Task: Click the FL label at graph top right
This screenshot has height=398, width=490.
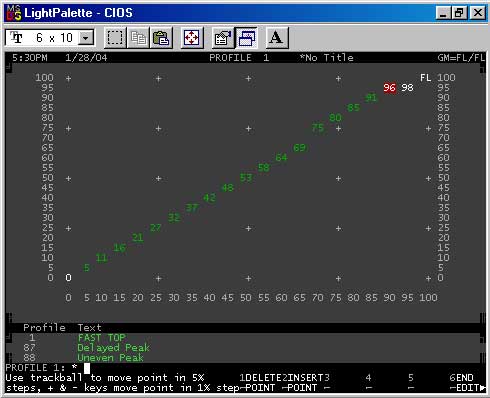Action: click(x=425, y=78)
